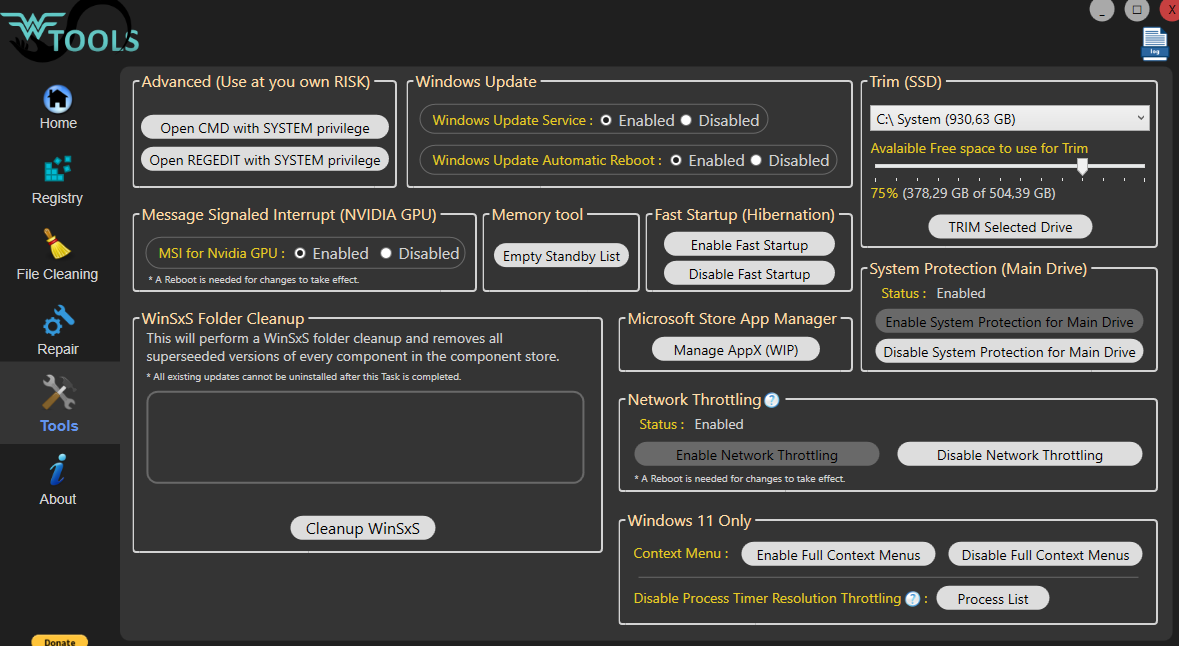Click the Enable Full Context Menus button
The image size is (1179, 646).
point(838,554)
